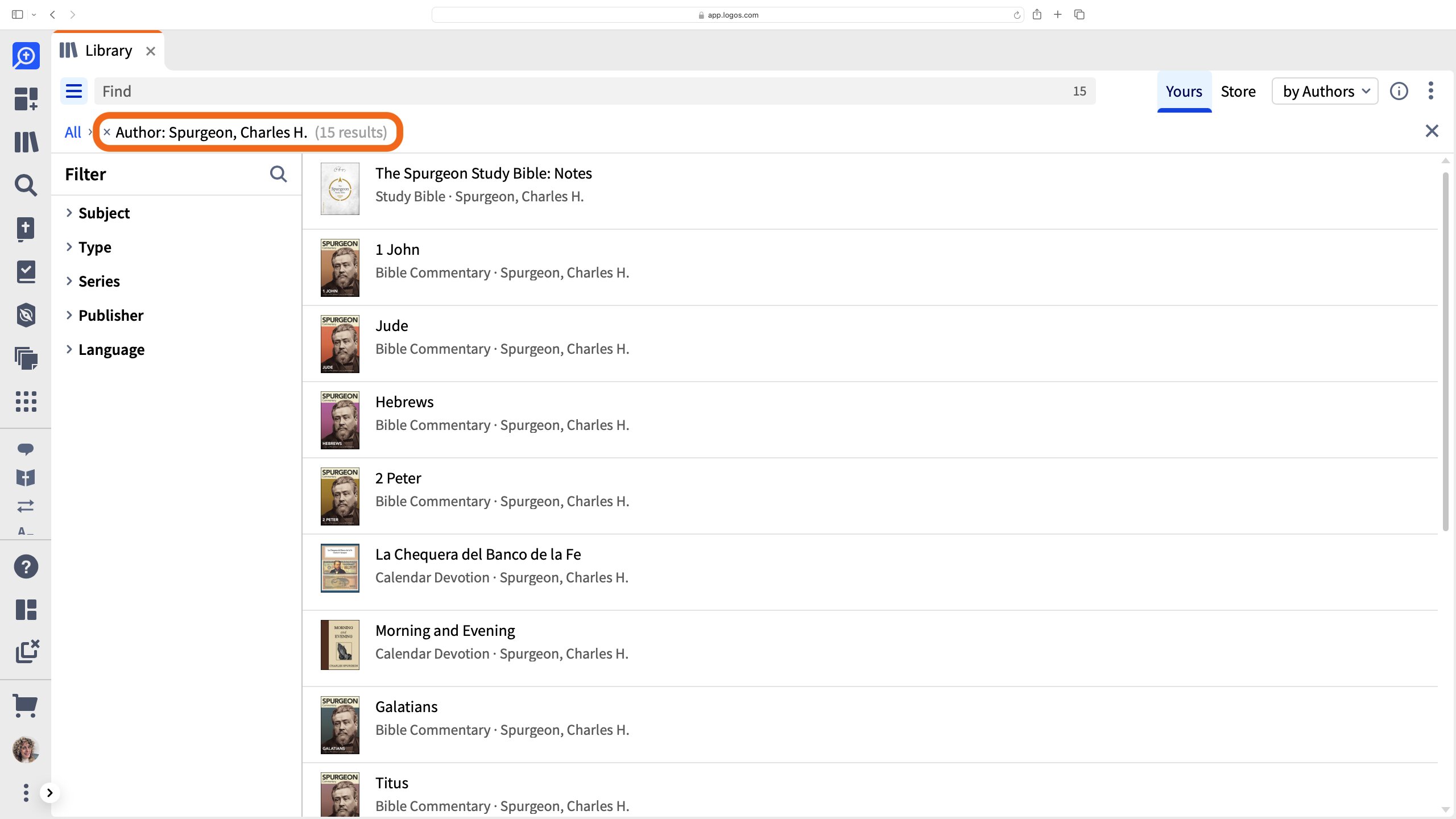This screenshot has height=819, width=1456.
Task: Click the two-arrows compare icon in sidebar
Action: click(26, 506)
